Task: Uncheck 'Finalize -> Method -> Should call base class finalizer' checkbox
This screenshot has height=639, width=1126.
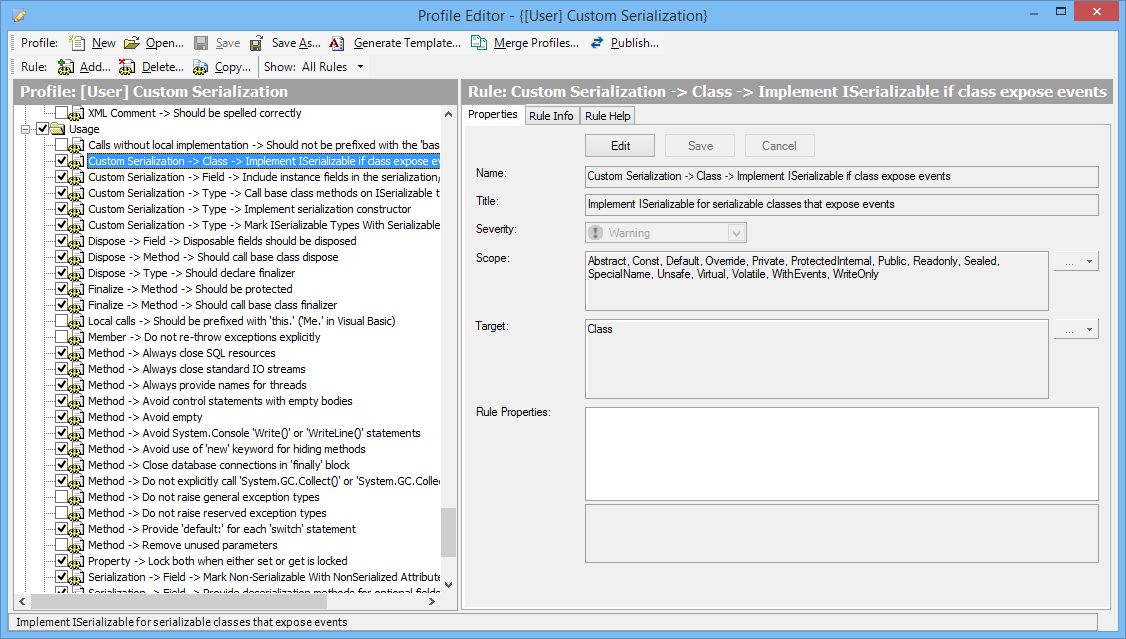Action: (x=62, y=305)
